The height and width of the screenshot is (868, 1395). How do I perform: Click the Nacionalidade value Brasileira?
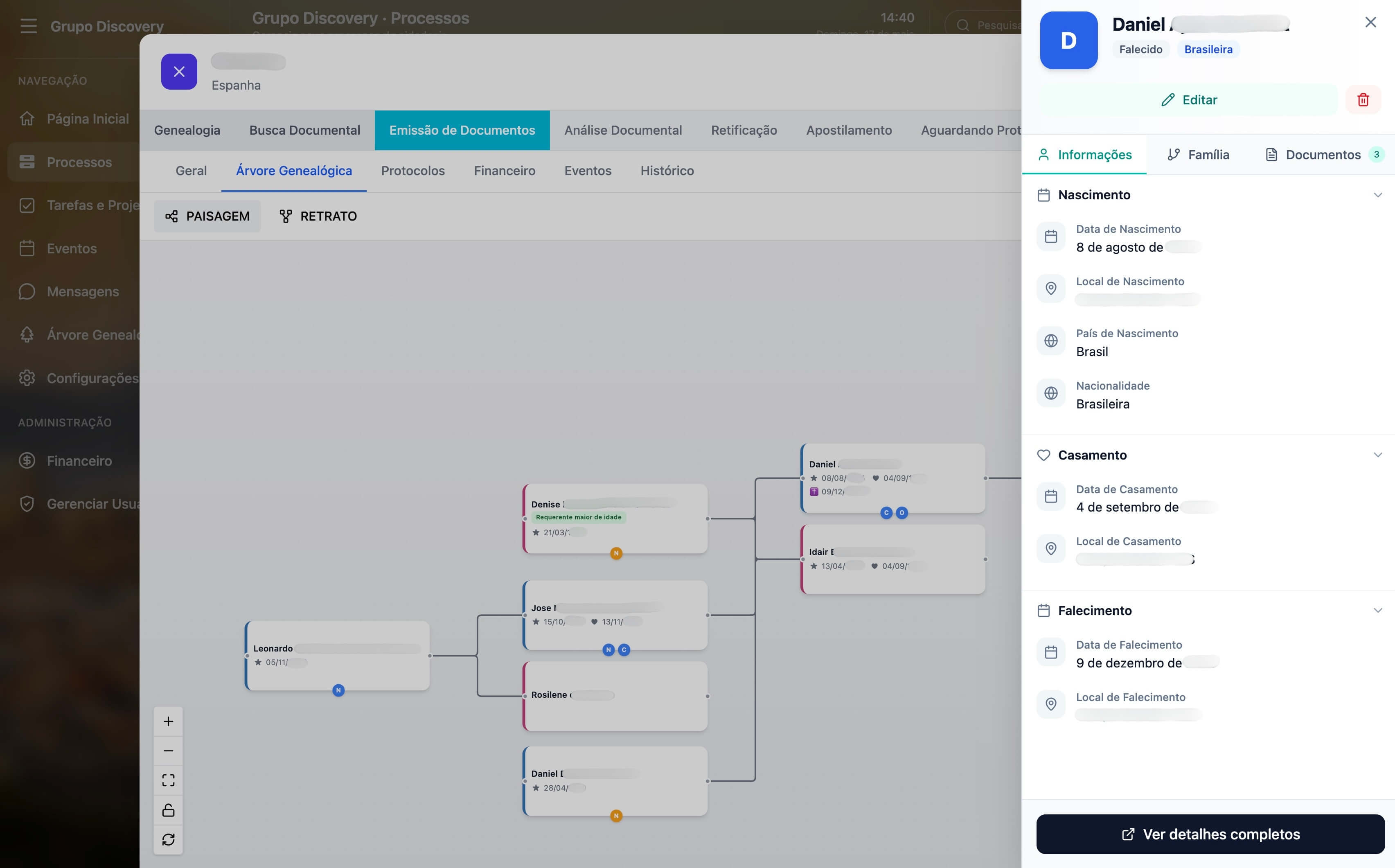click(x=1103, y=404)
